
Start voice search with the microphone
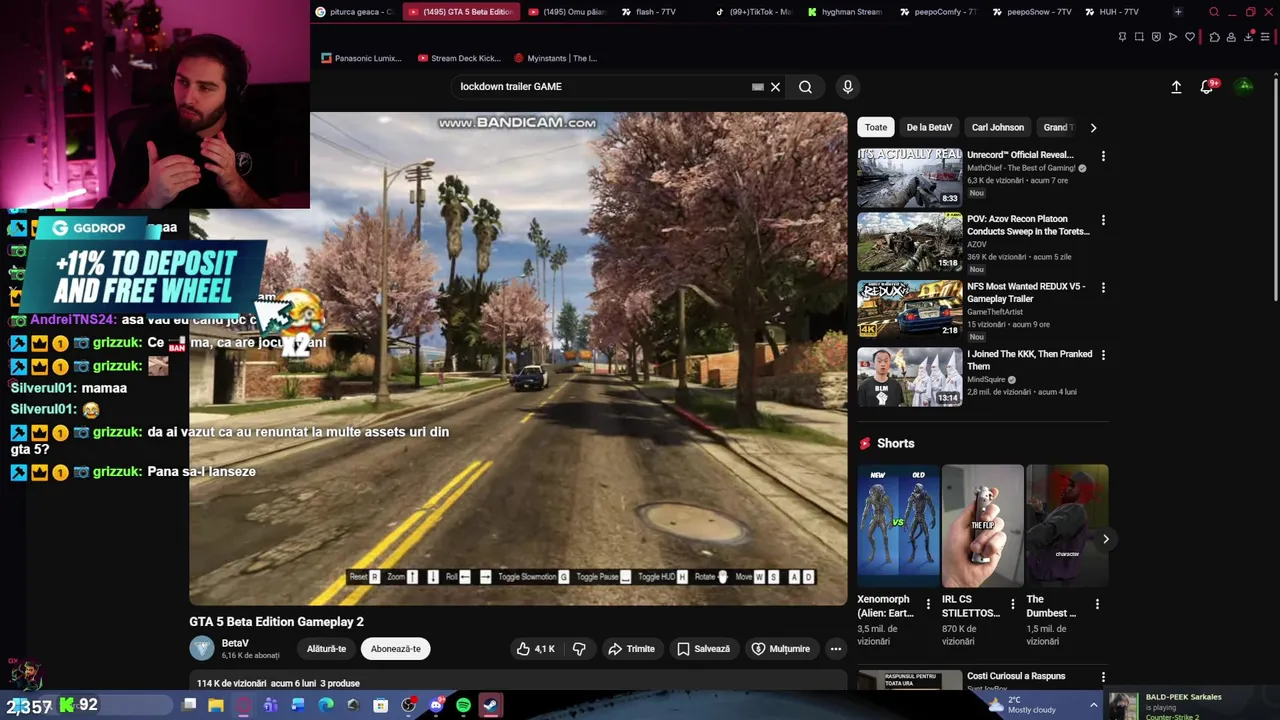[848, 87]
